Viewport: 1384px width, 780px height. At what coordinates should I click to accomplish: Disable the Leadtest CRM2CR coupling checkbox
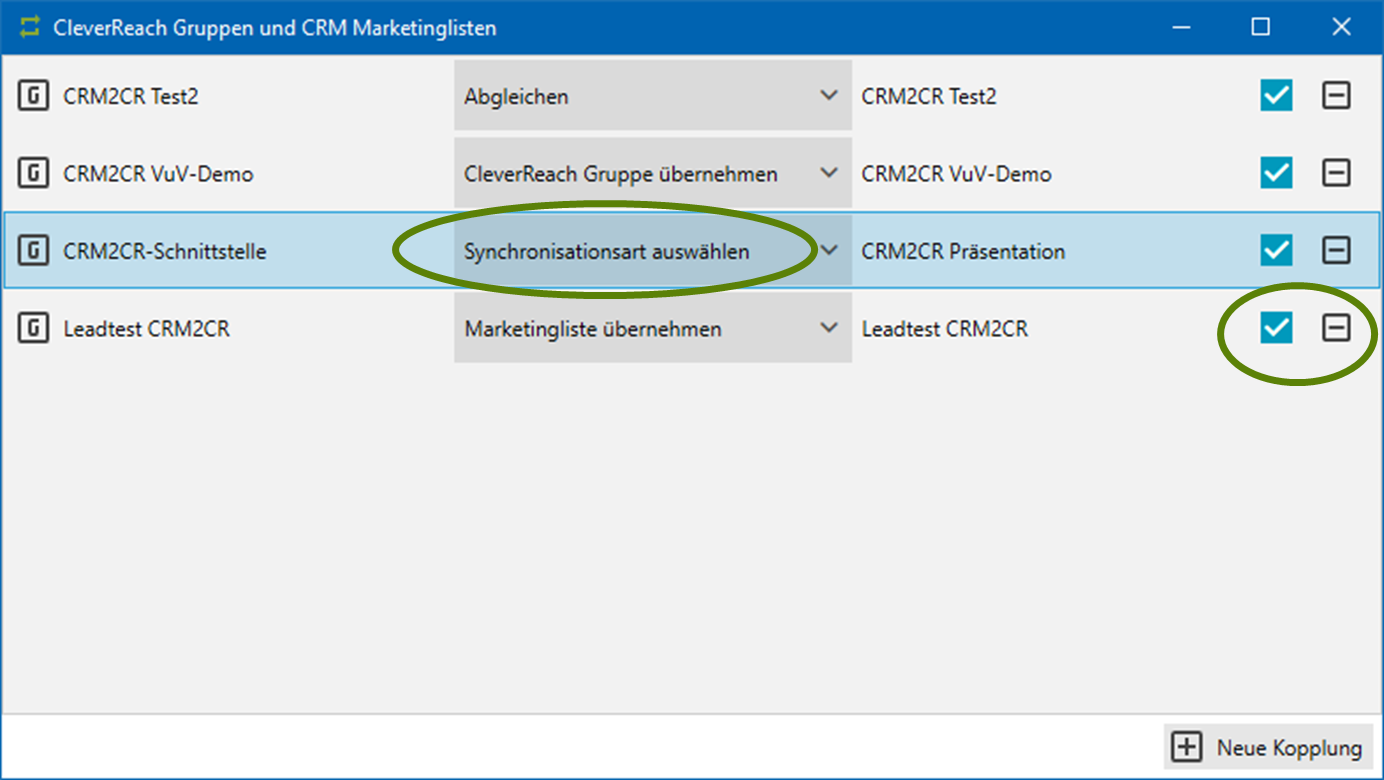[1276, 328]
